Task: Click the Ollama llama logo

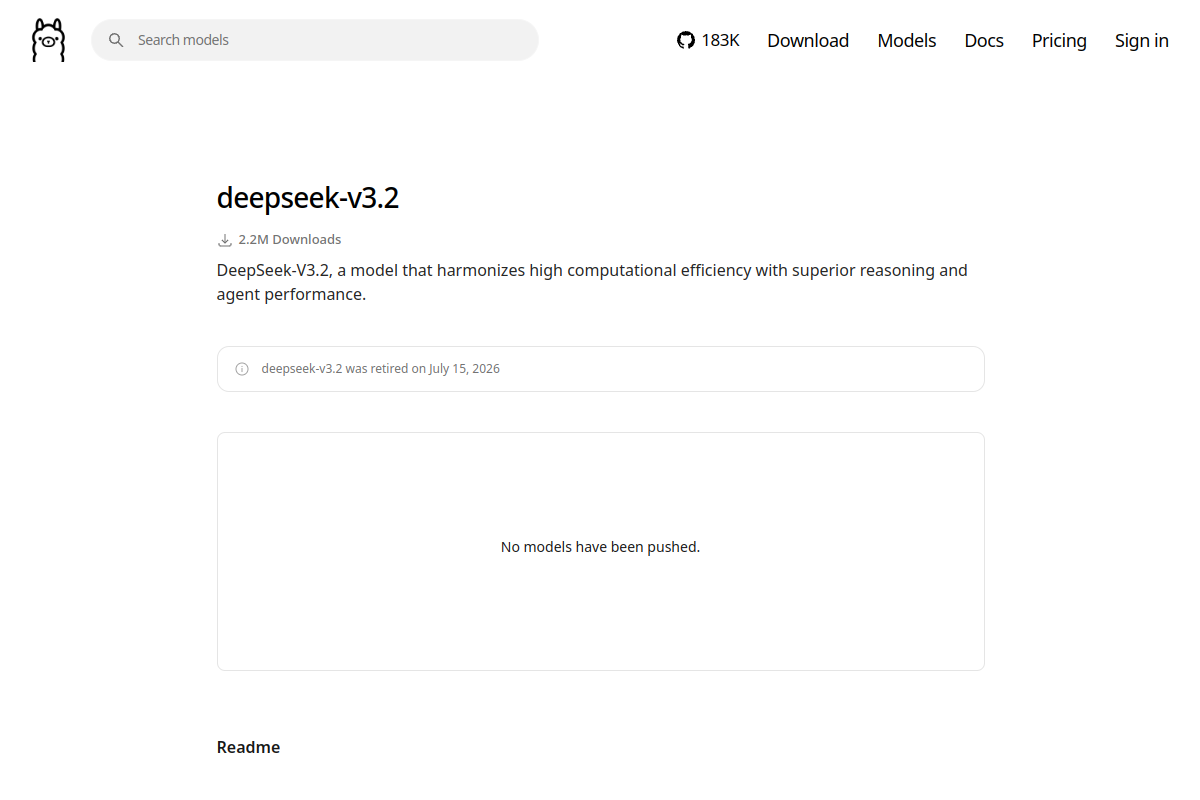Action: [48, 40]
